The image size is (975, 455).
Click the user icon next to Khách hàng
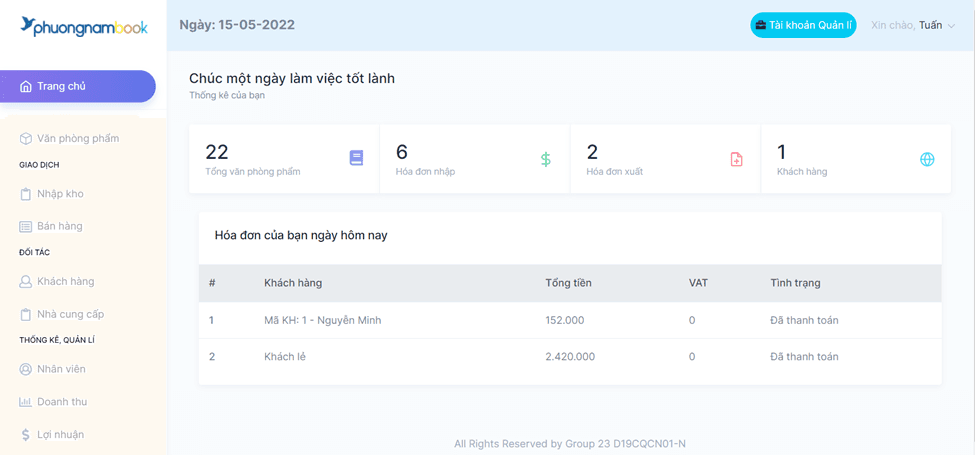(26, 282)
